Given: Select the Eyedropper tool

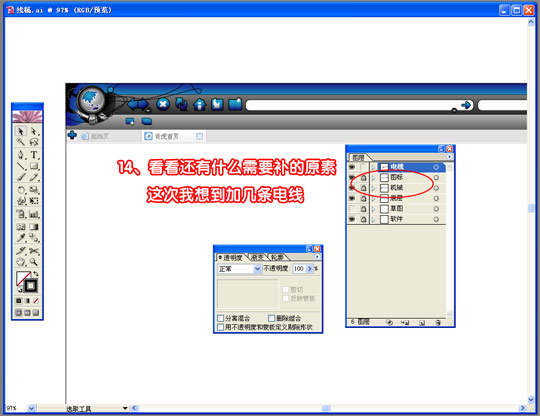Looking at the screenshot, I should [x=21, y=238].
